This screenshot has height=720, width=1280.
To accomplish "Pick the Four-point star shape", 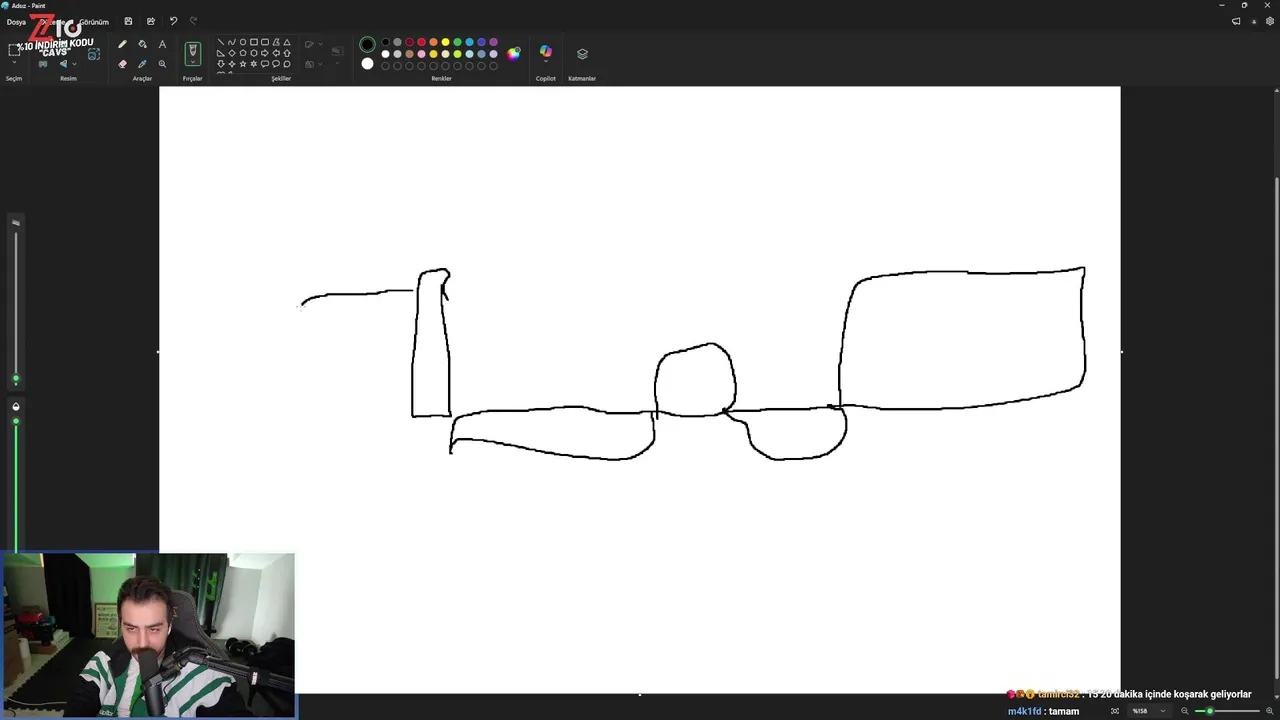I will click(231, 64).
